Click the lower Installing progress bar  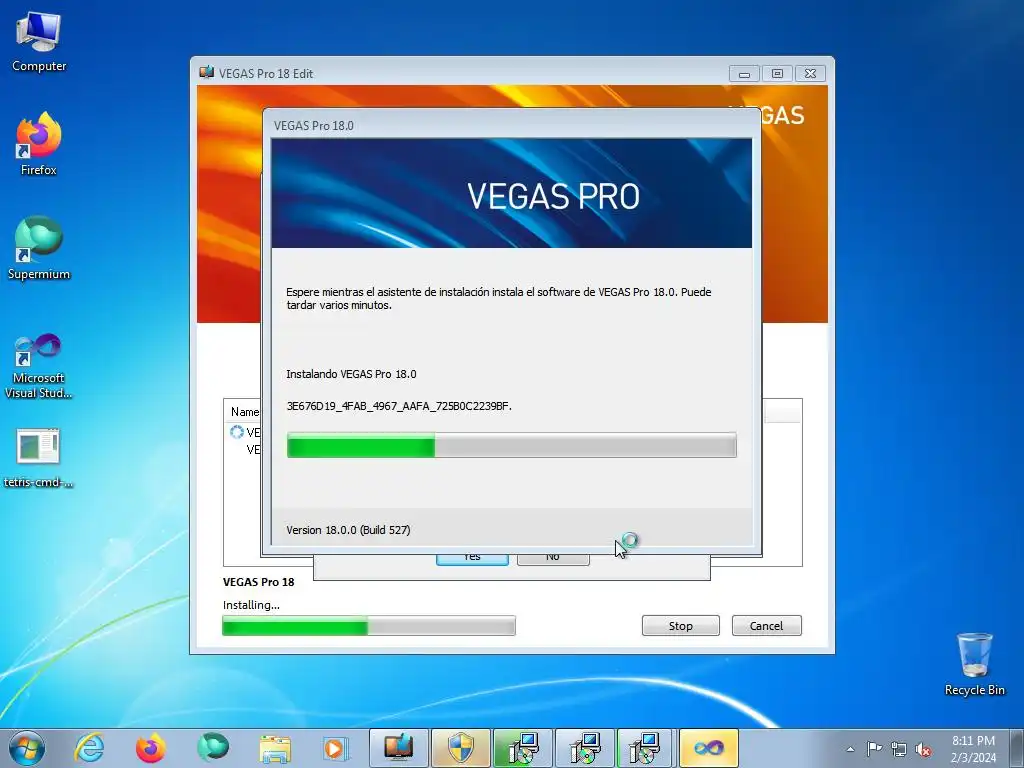pos(369,626)
